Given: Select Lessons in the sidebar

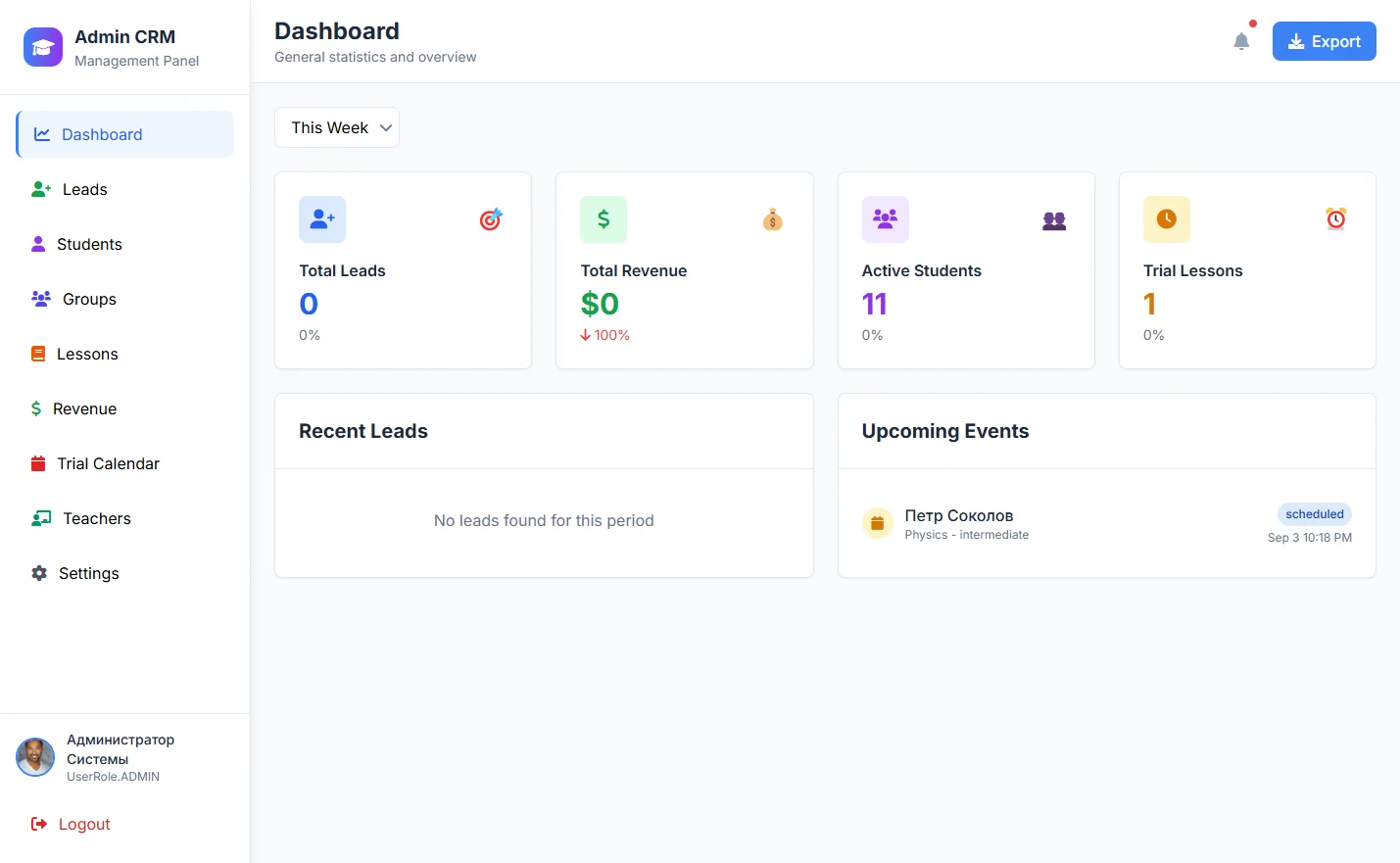Looking at the screenshot, I should [x=125, y=354].
